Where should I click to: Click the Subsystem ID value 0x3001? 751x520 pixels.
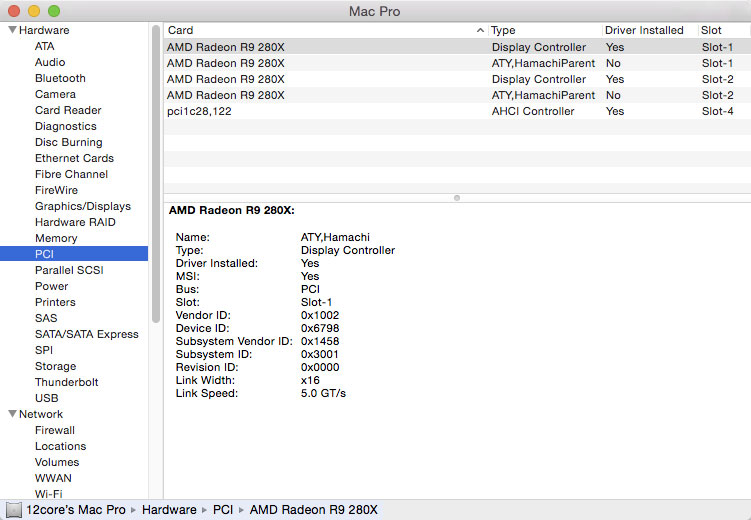point(319,354)
